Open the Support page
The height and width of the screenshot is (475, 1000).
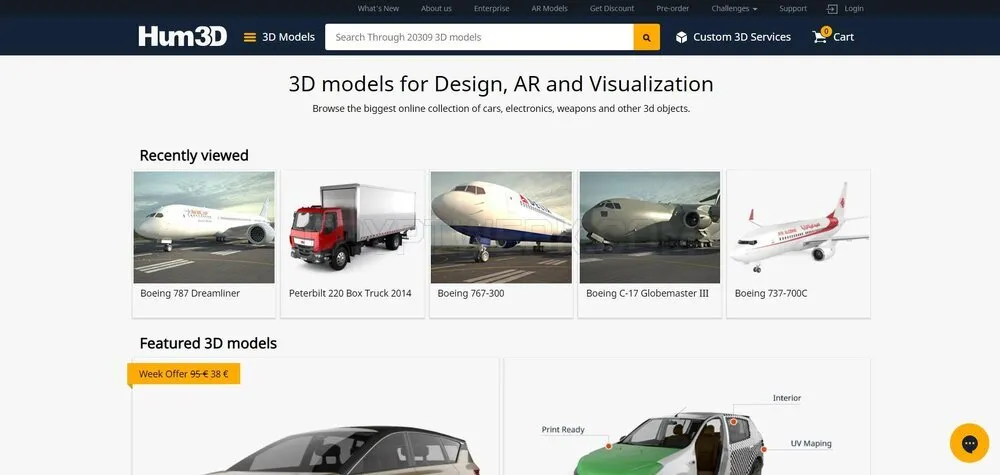(x=793, y=9)
